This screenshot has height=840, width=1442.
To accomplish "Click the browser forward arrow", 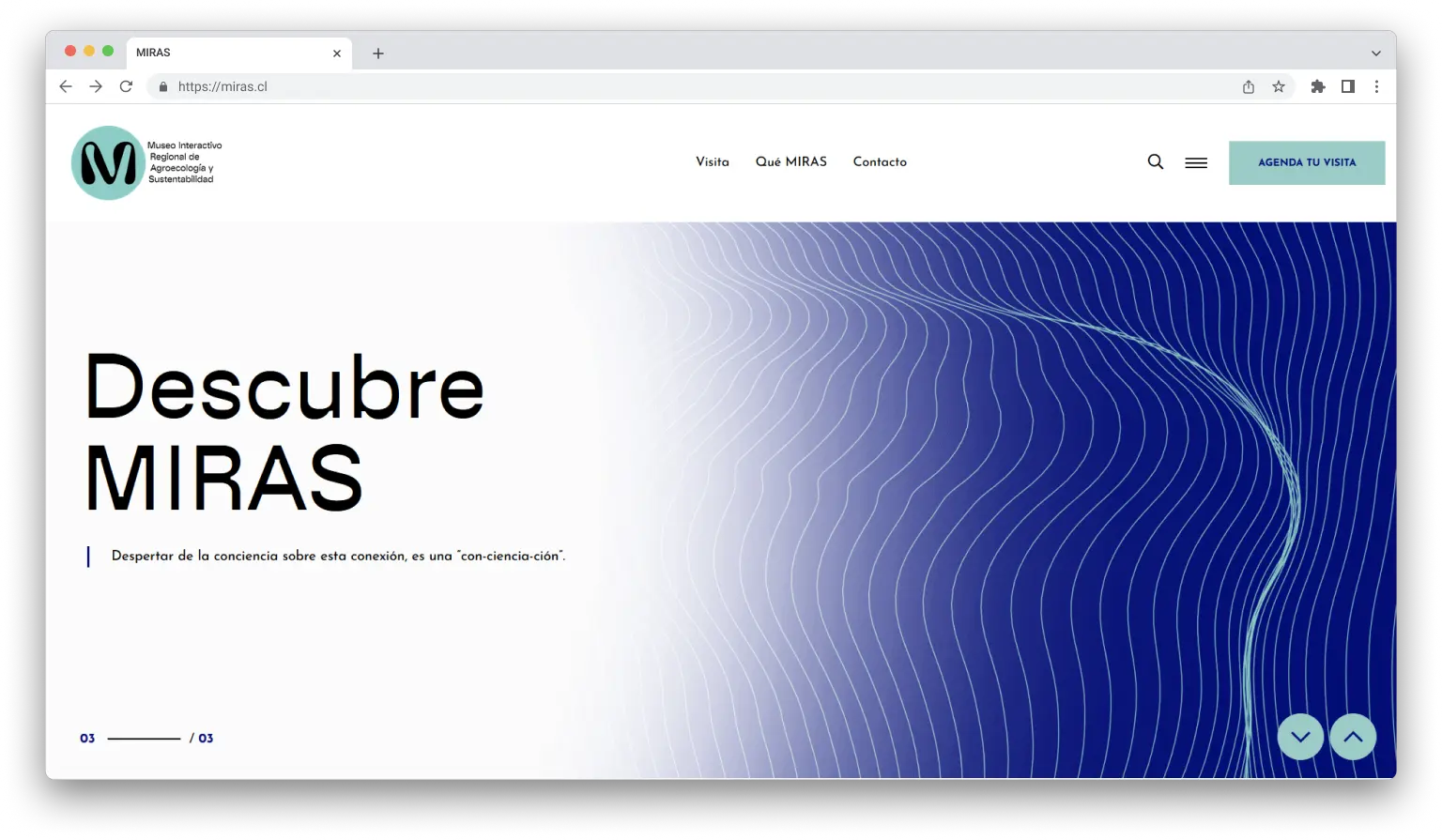I will (x=96, y=86).
